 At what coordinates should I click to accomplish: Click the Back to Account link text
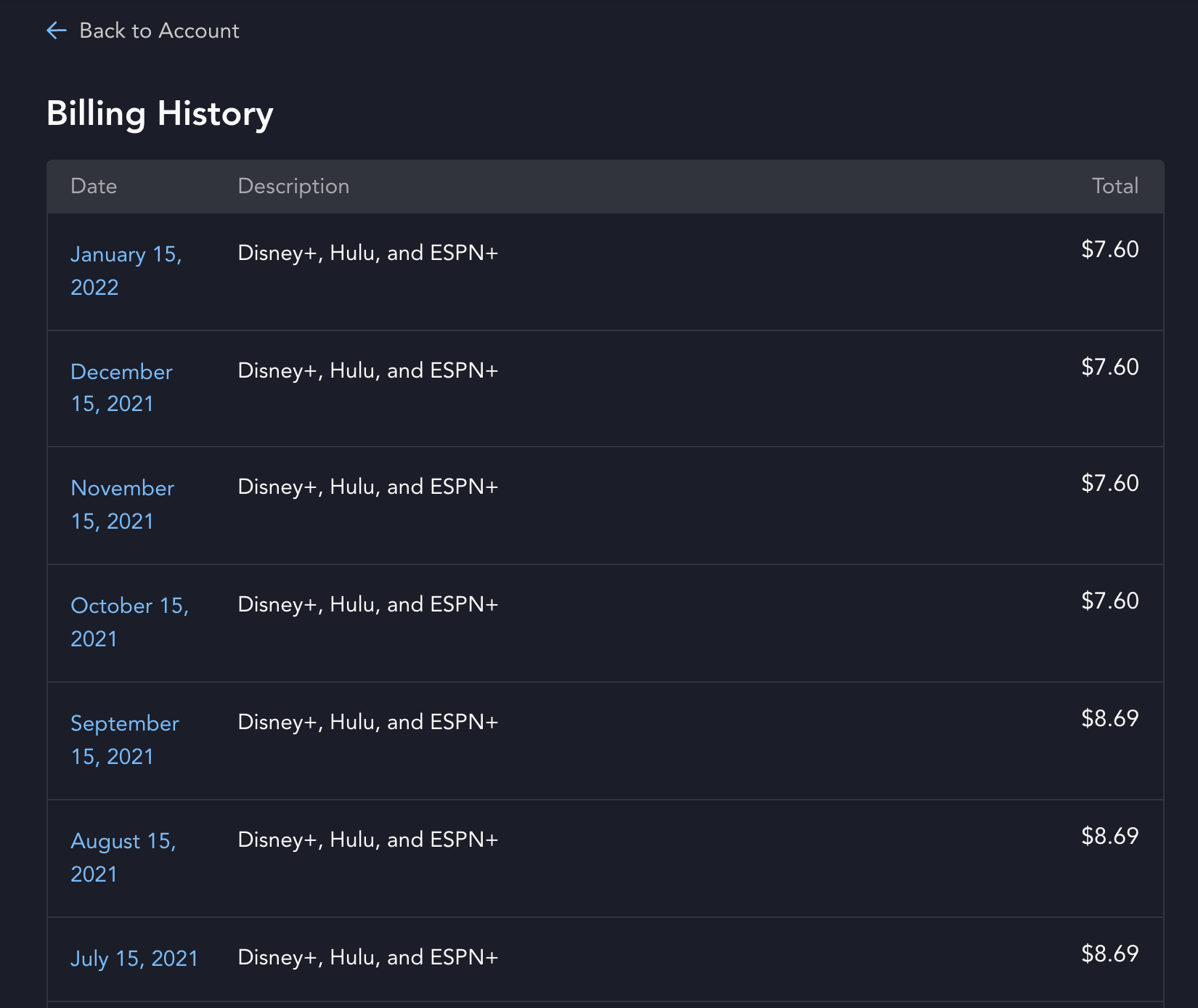click(159, 31)
